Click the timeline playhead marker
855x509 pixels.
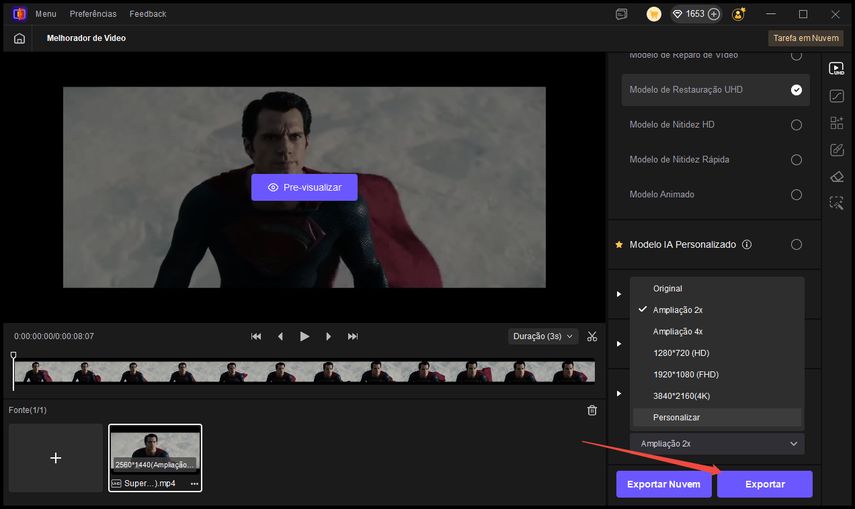coord(14,356)
